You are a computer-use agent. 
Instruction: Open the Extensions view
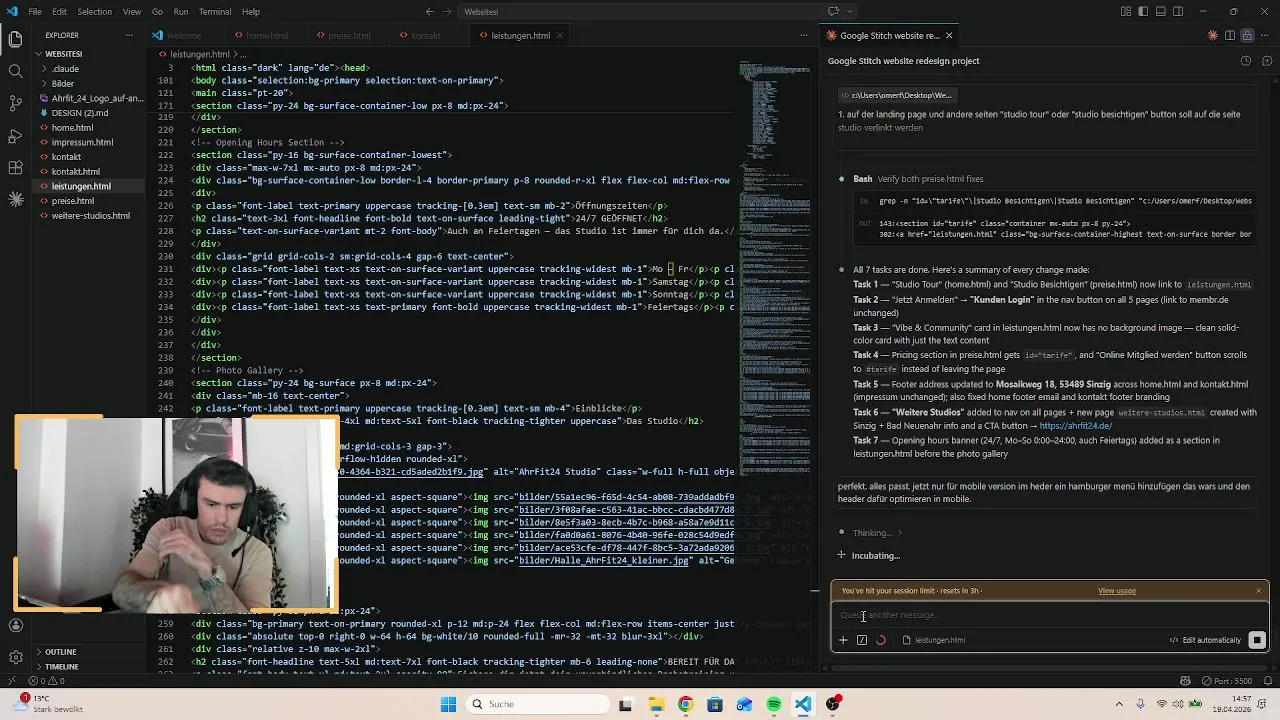[x=15, y=168]
